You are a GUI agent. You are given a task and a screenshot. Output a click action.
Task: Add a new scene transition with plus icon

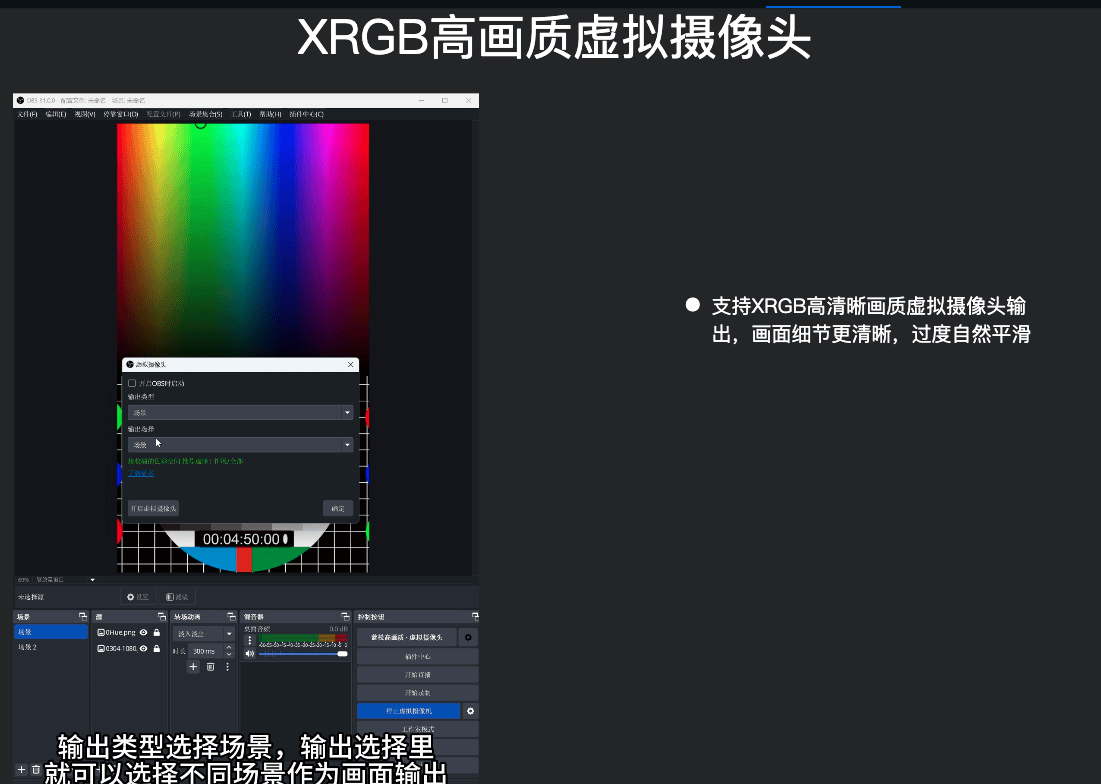(193, 667)
